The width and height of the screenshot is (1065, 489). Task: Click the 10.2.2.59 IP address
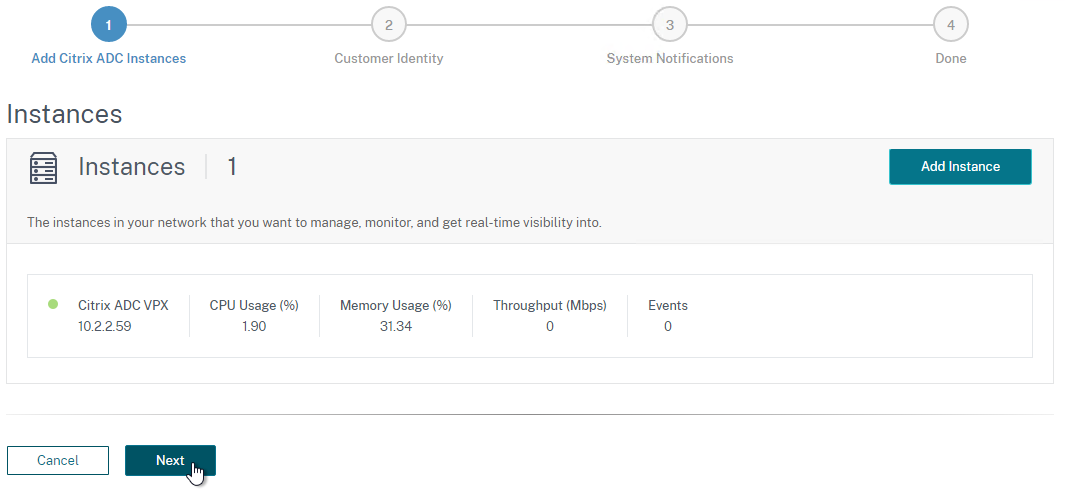pos(105,327)
